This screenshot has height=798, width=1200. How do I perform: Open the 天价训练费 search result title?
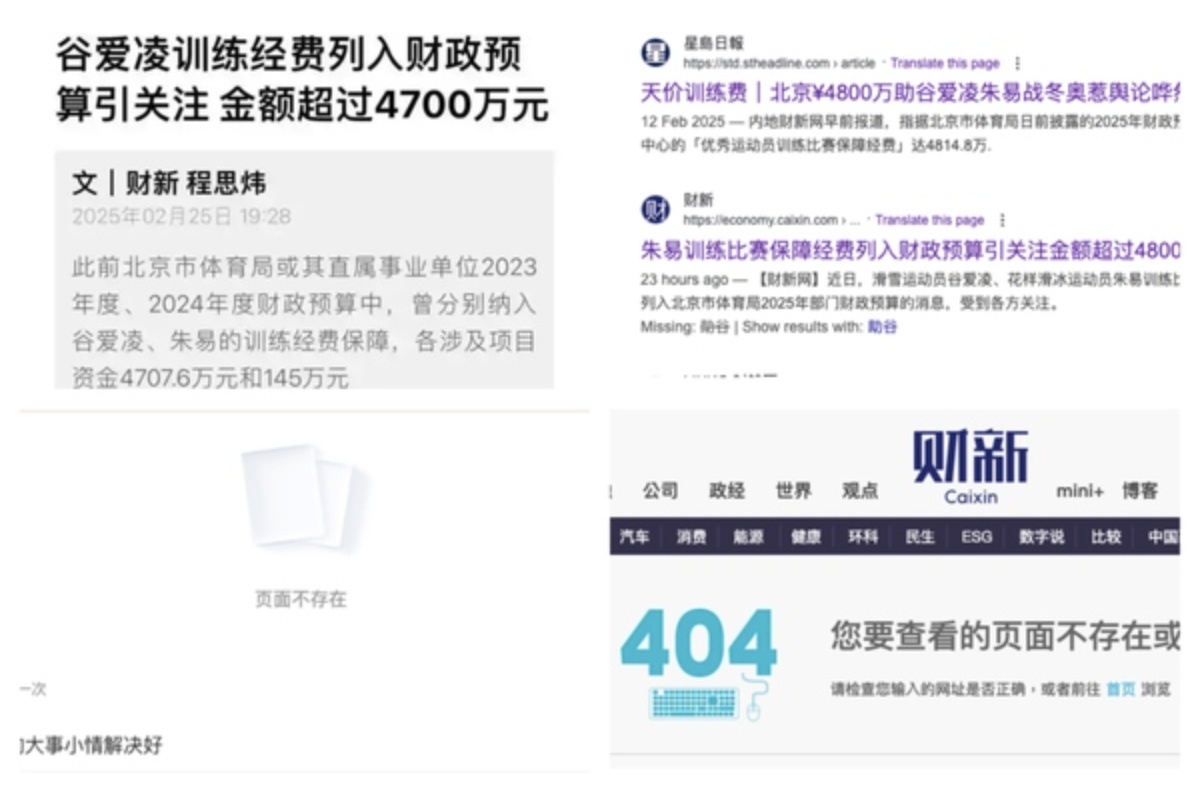[909, 94]
